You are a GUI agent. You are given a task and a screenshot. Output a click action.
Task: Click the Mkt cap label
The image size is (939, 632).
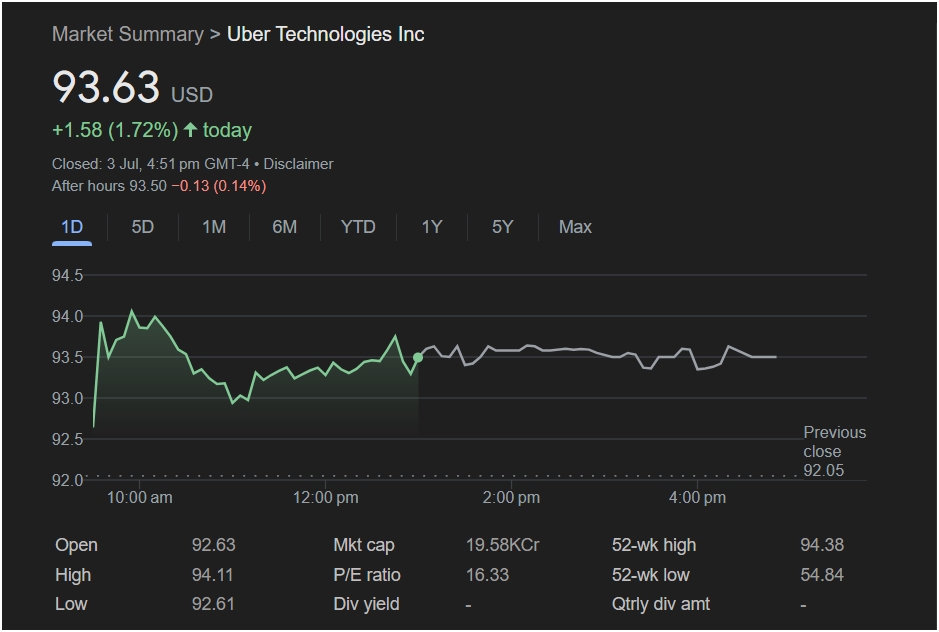[364, 545]
